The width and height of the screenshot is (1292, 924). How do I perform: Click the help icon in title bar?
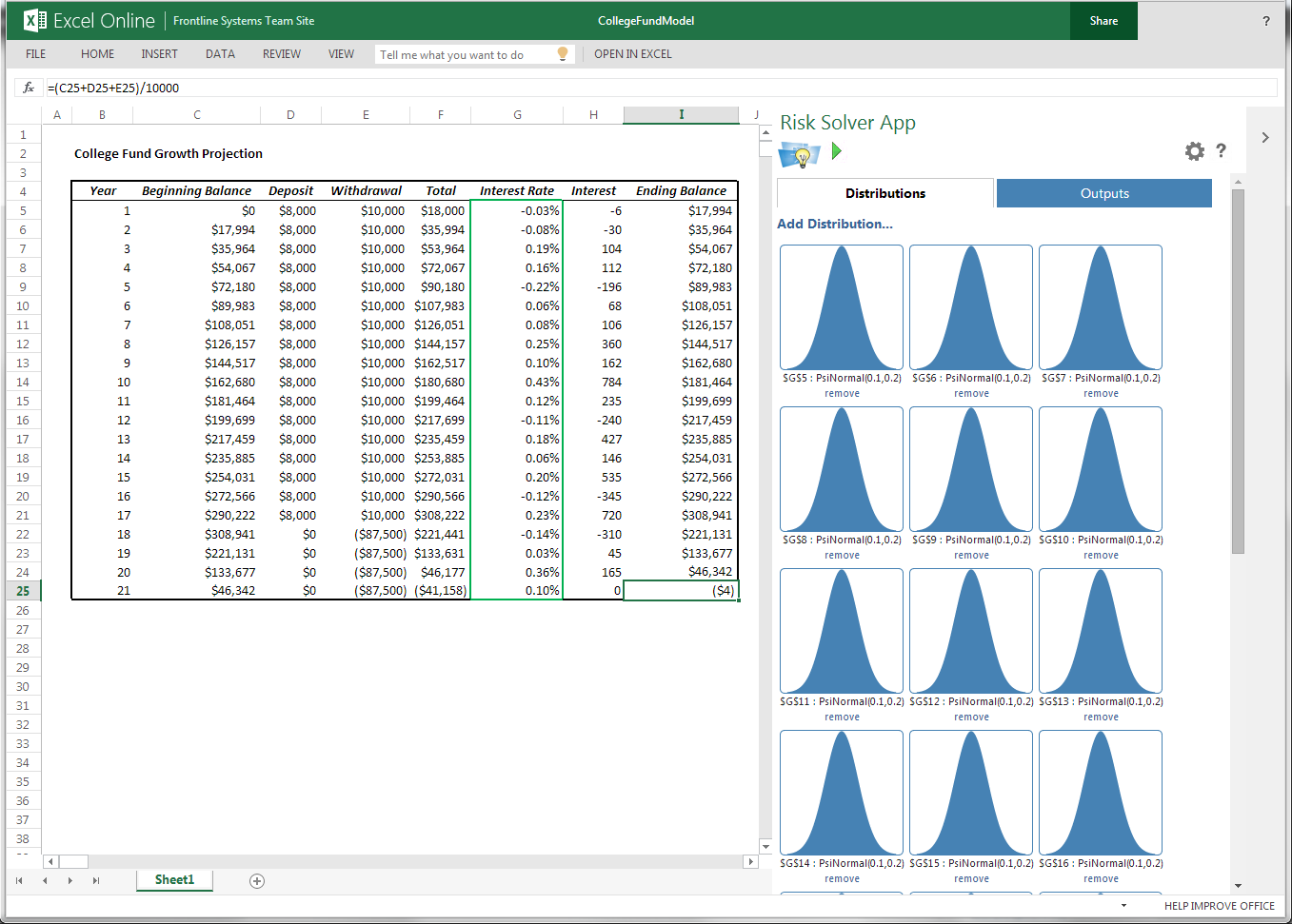1265,21
